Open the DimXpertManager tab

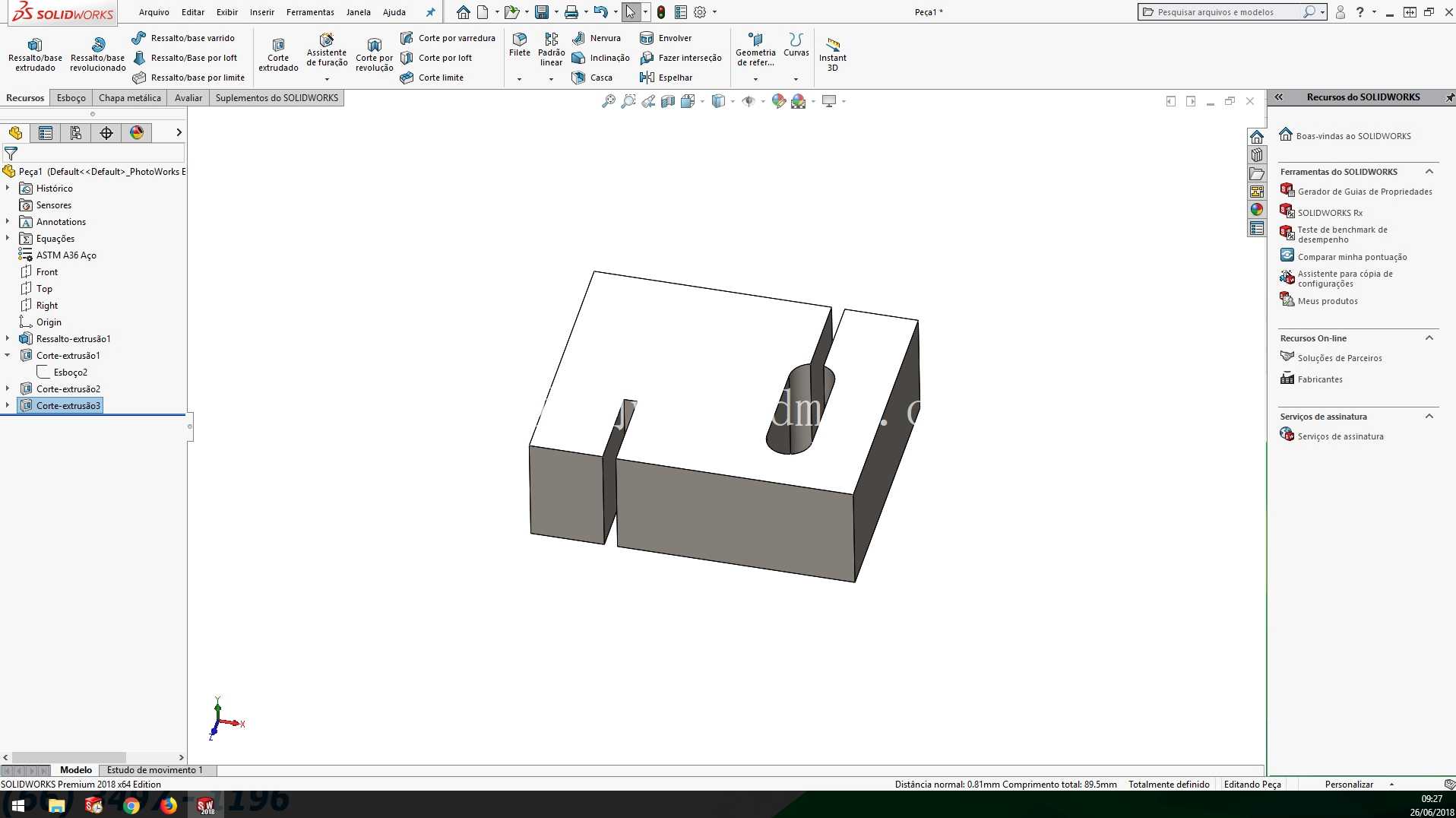tap(106, 133)
